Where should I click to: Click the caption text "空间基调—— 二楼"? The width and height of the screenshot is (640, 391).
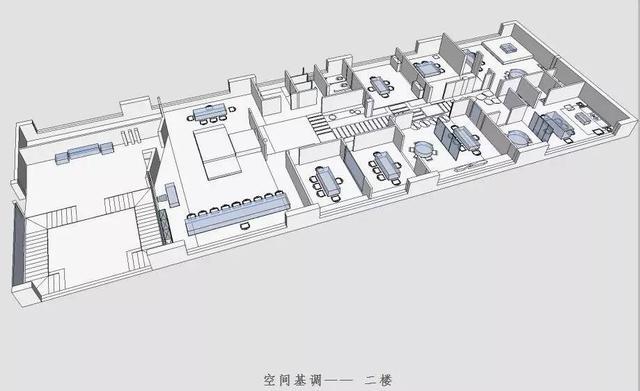327,380
